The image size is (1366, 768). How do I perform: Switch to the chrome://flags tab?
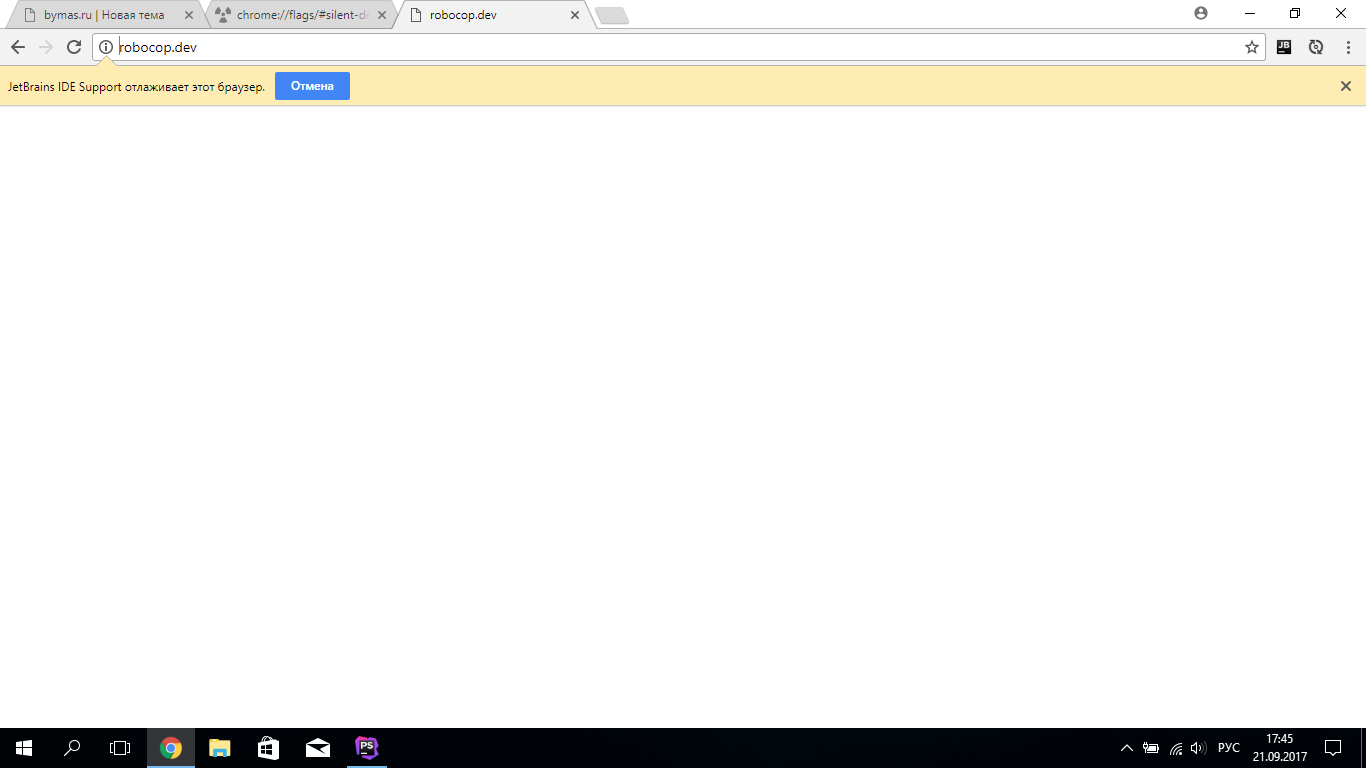[x=295, y=15]
